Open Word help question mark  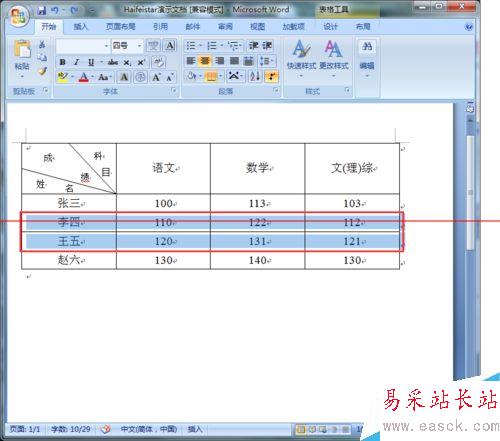pyautogui.click(x=469, y=27)
